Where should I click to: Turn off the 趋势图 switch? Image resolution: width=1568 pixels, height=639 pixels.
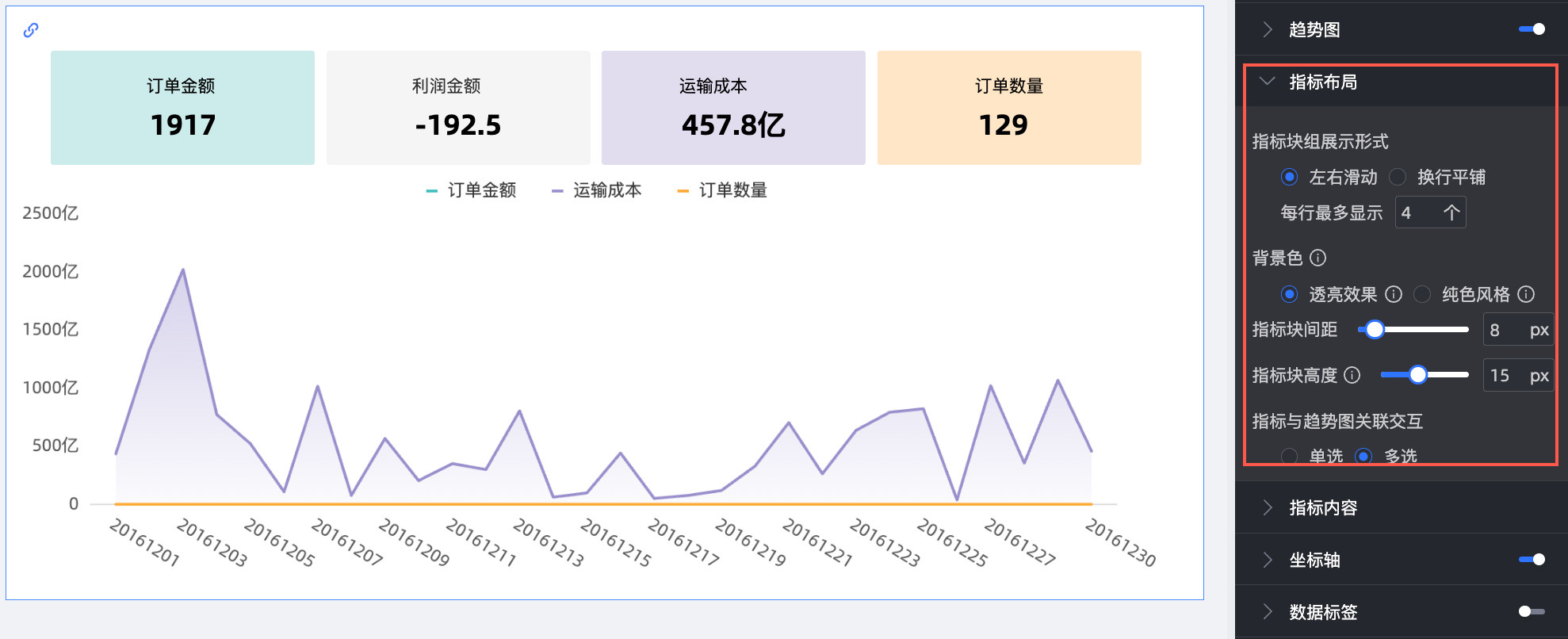point(1532,29)
